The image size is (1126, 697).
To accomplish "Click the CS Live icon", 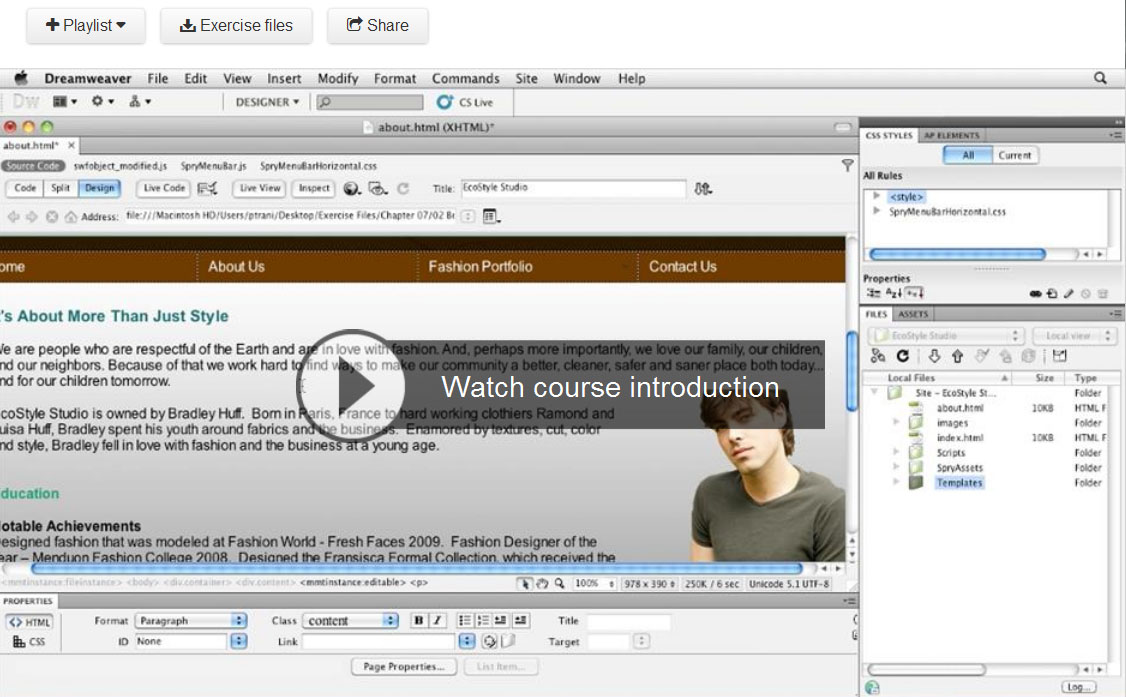I will (x=445, y=102).
